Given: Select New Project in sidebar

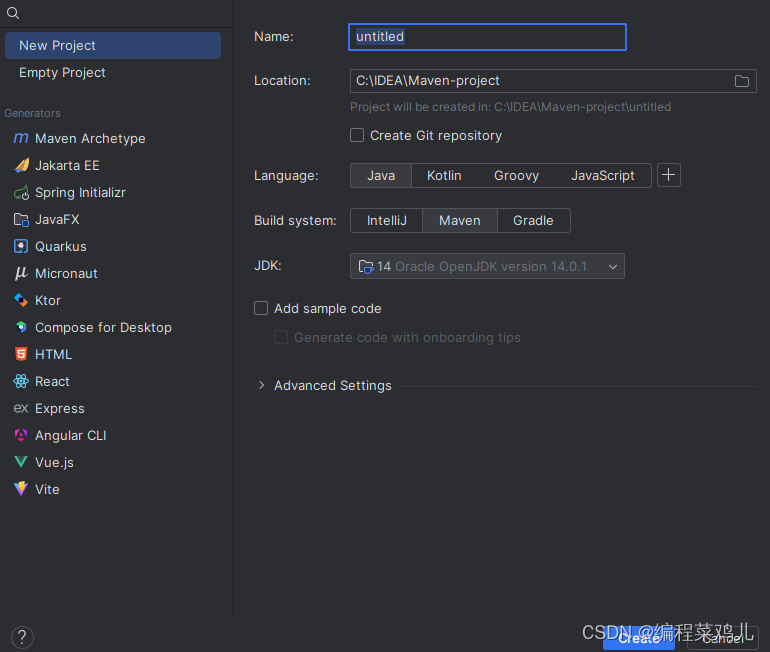Looking at the screenshot, I should (x=113, y=46).
